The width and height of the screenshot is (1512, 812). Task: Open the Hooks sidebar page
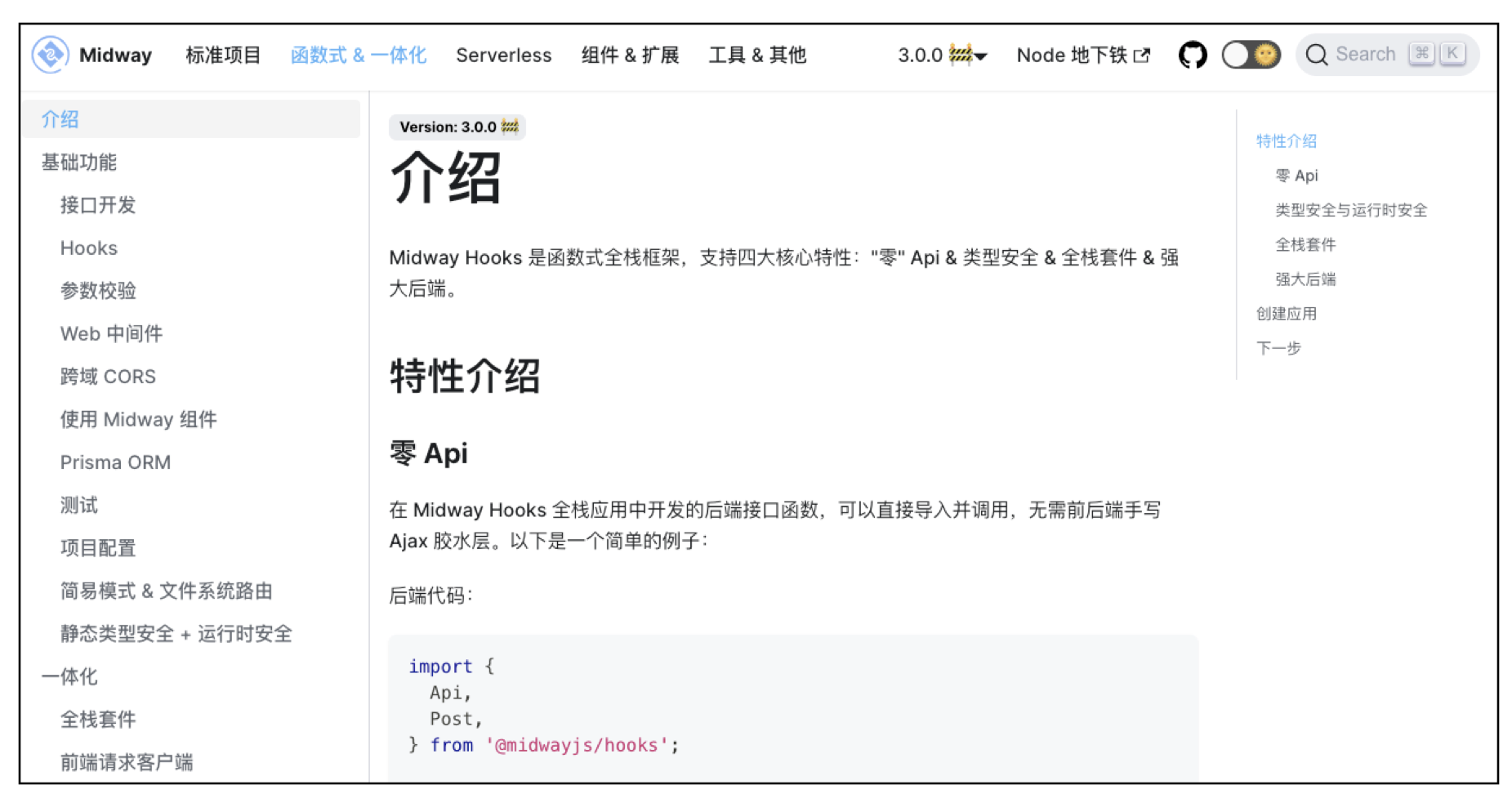coord(89,248)
